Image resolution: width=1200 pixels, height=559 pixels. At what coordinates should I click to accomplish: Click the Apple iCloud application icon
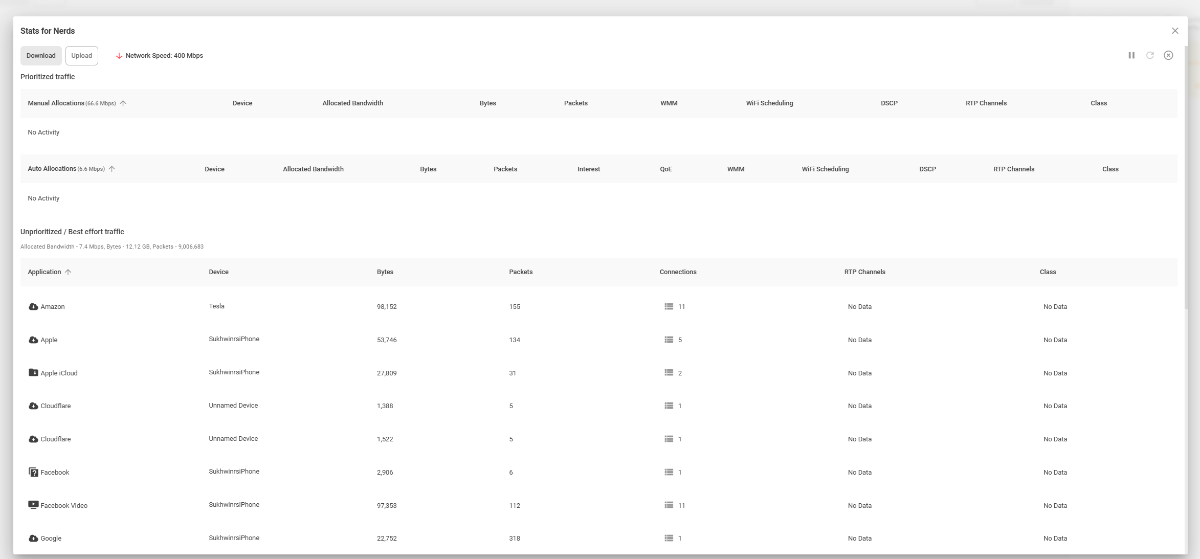[33, 372]
